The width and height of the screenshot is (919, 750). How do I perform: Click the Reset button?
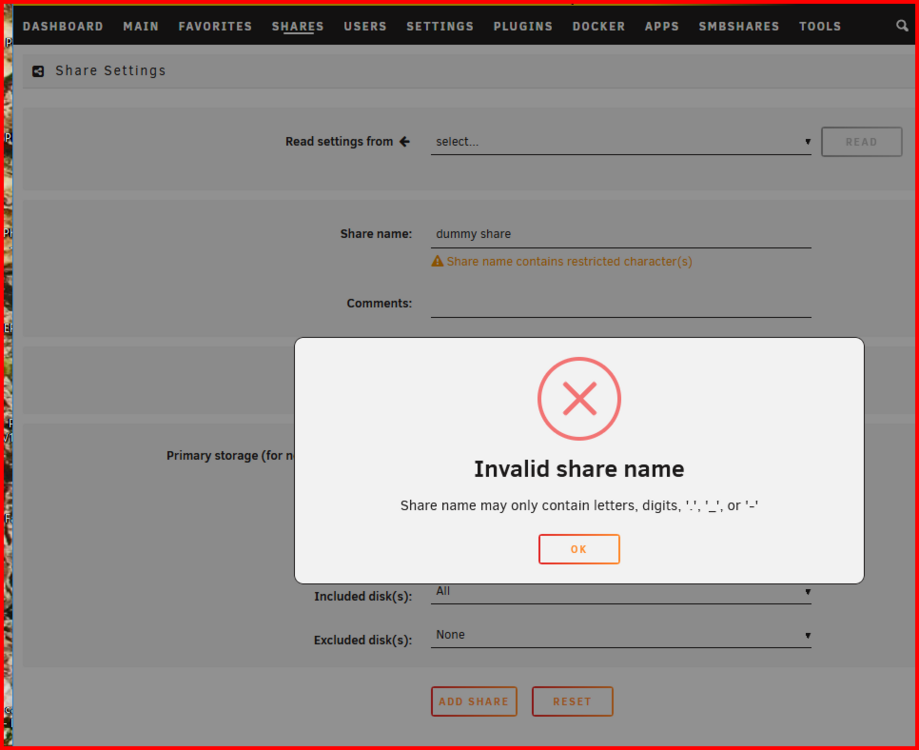pos(573,701)
